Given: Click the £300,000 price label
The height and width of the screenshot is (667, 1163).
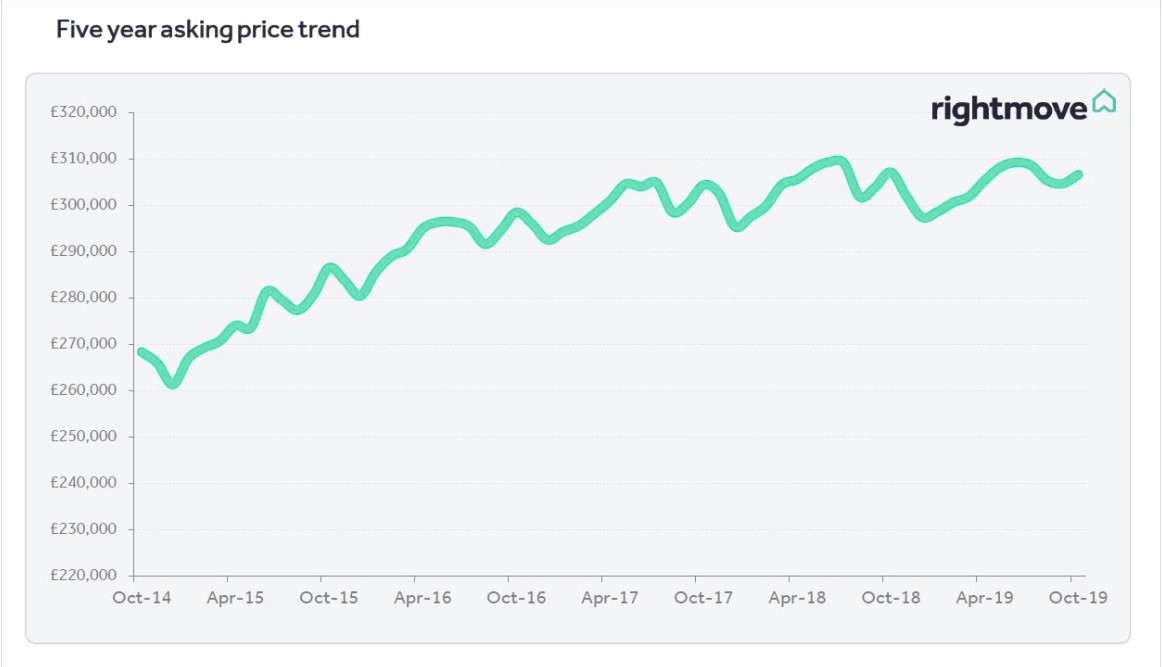Looking at the screenshot, I should point(84,205).
